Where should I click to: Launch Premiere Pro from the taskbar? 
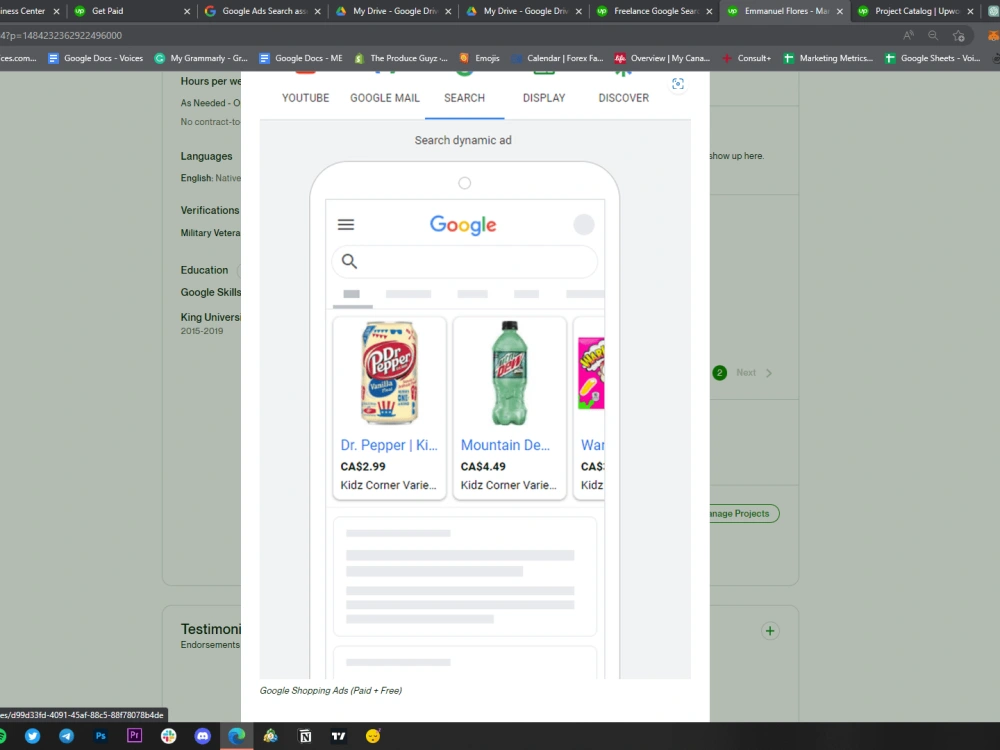pyautogui.click(x=135, y=736)
